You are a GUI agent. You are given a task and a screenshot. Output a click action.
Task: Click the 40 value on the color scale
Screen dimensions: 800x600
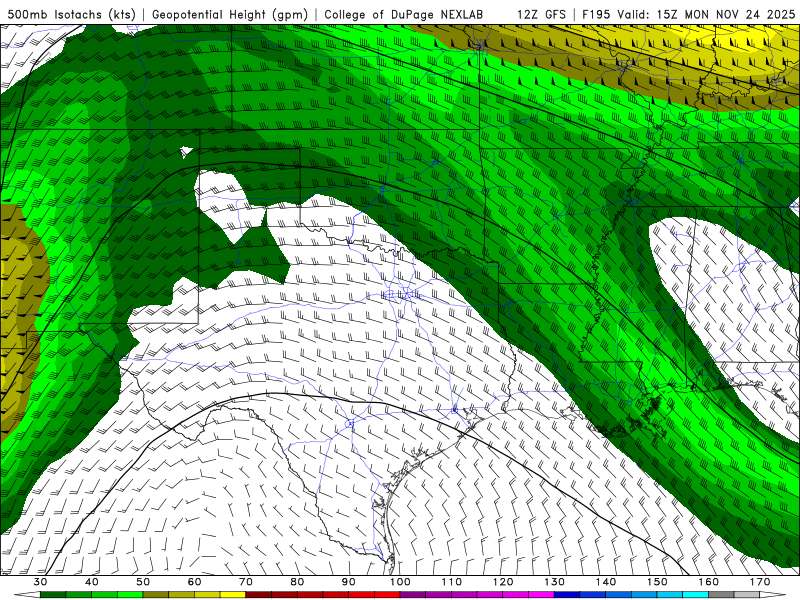(x=92, y=582)
